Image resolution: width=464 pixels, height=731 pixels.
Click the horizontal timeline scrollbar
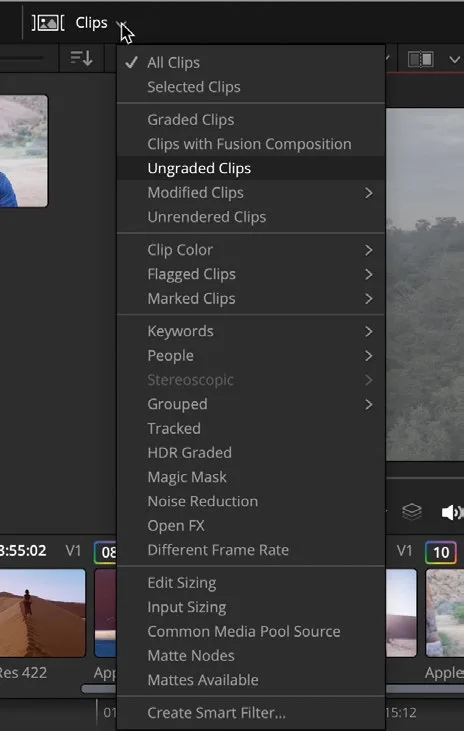point(99,689)
